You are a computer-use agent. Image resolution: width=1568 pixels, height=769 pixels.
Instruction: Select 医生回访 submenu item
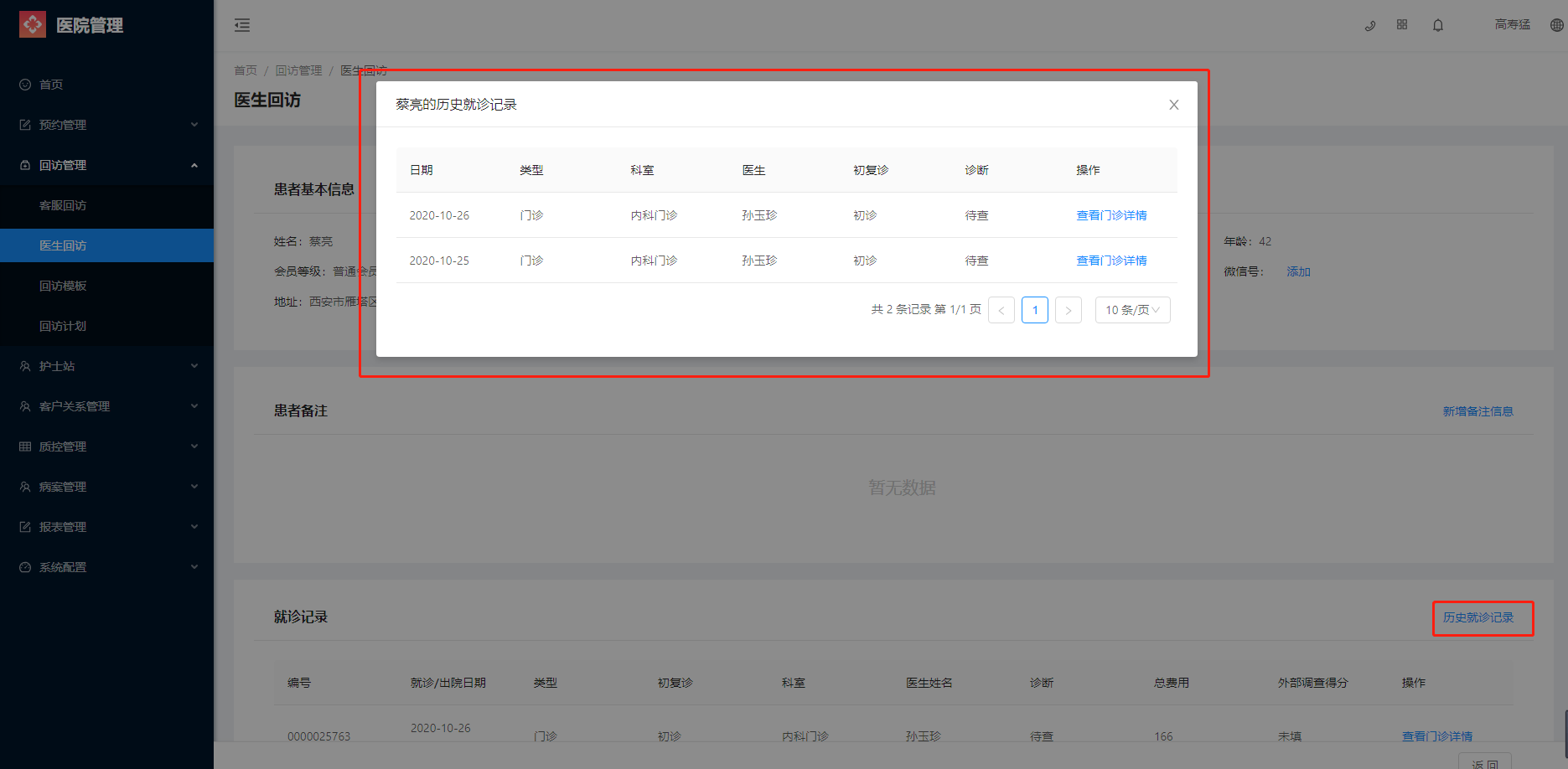[106, 245]
